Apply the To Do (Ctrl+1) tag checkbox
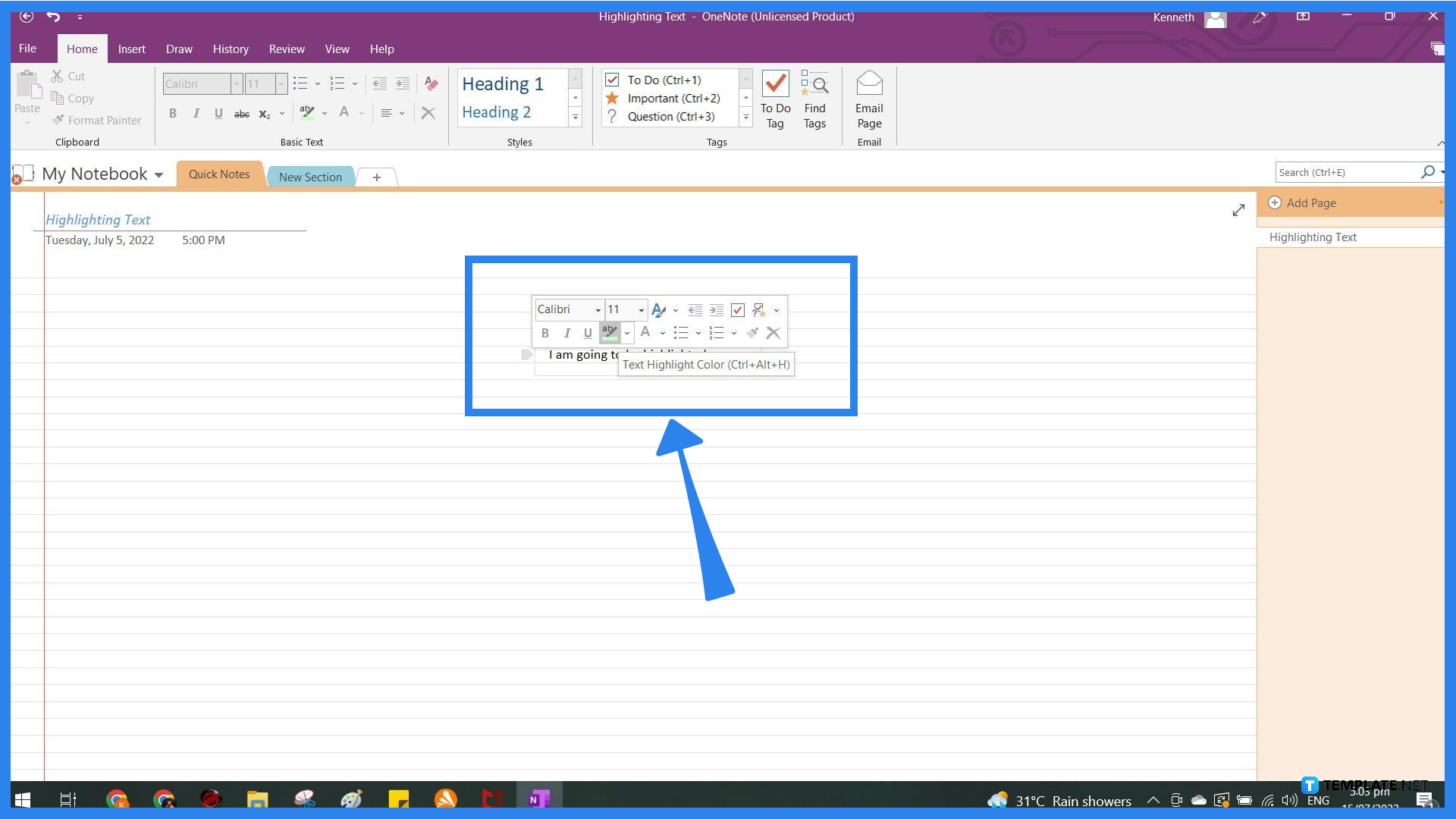 612,79
